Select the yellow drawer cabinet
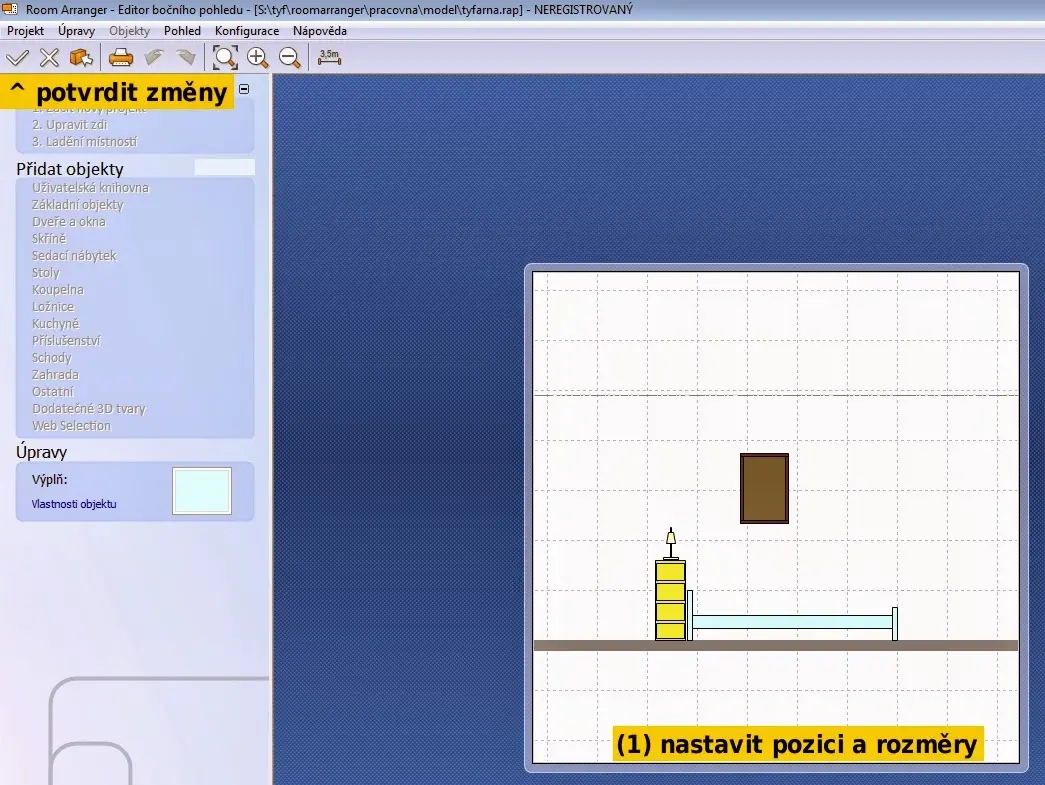Viewport: 1045px width, 785px height. click(x=670, y=600)
